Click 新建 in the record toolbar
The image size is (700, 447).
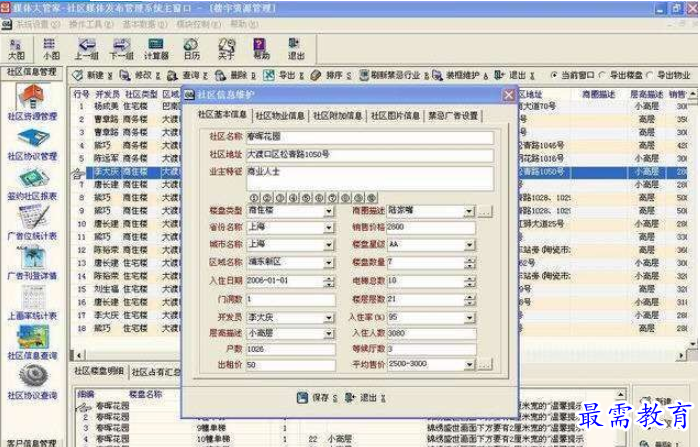92,75
